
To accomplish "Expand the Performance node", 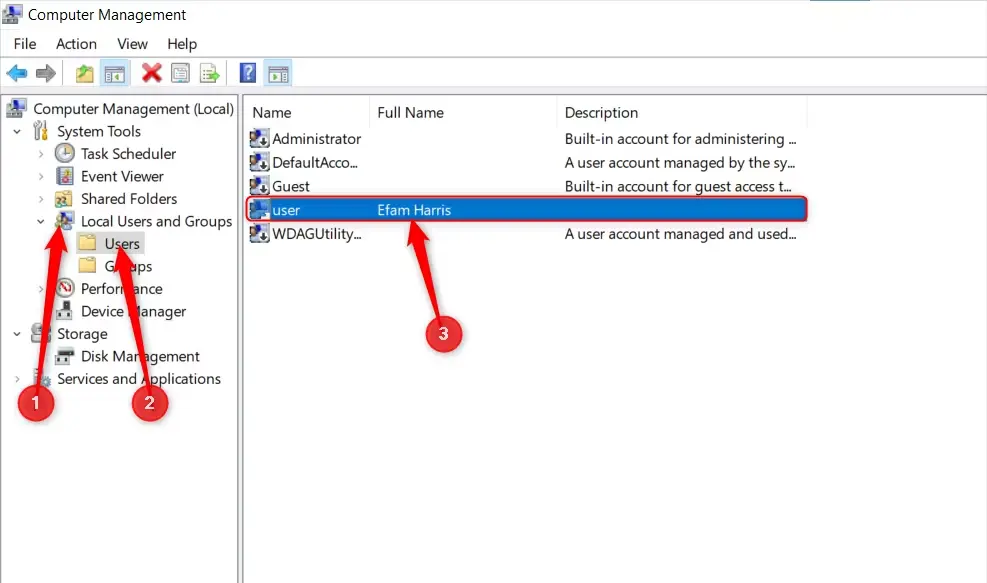I will tap(41, 289).
